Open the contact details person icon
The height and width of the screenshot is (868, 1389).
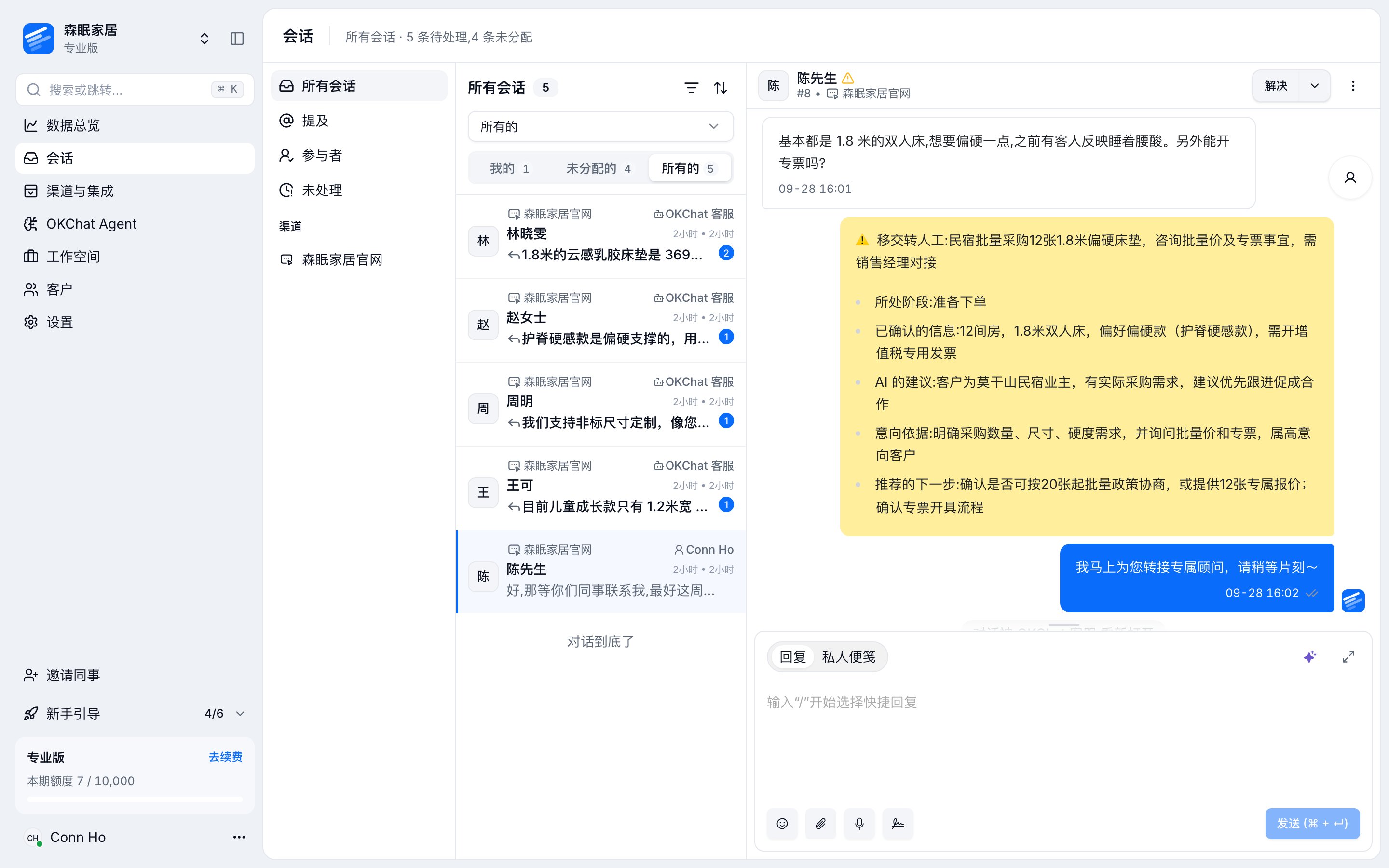coord(1350,177)
